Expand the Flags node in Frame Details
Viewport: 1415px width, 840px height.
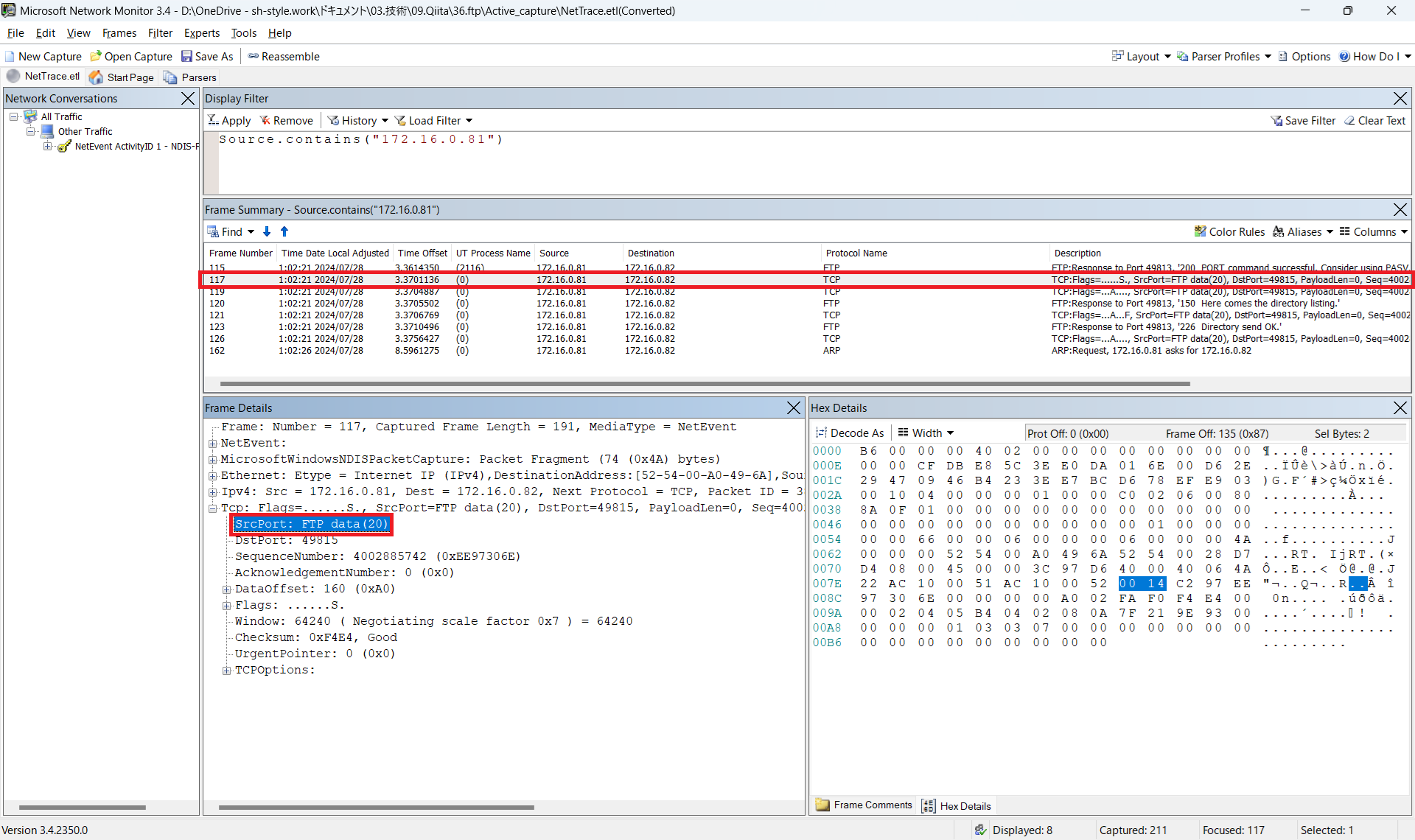pyautogui.click(x=227, y=606)
